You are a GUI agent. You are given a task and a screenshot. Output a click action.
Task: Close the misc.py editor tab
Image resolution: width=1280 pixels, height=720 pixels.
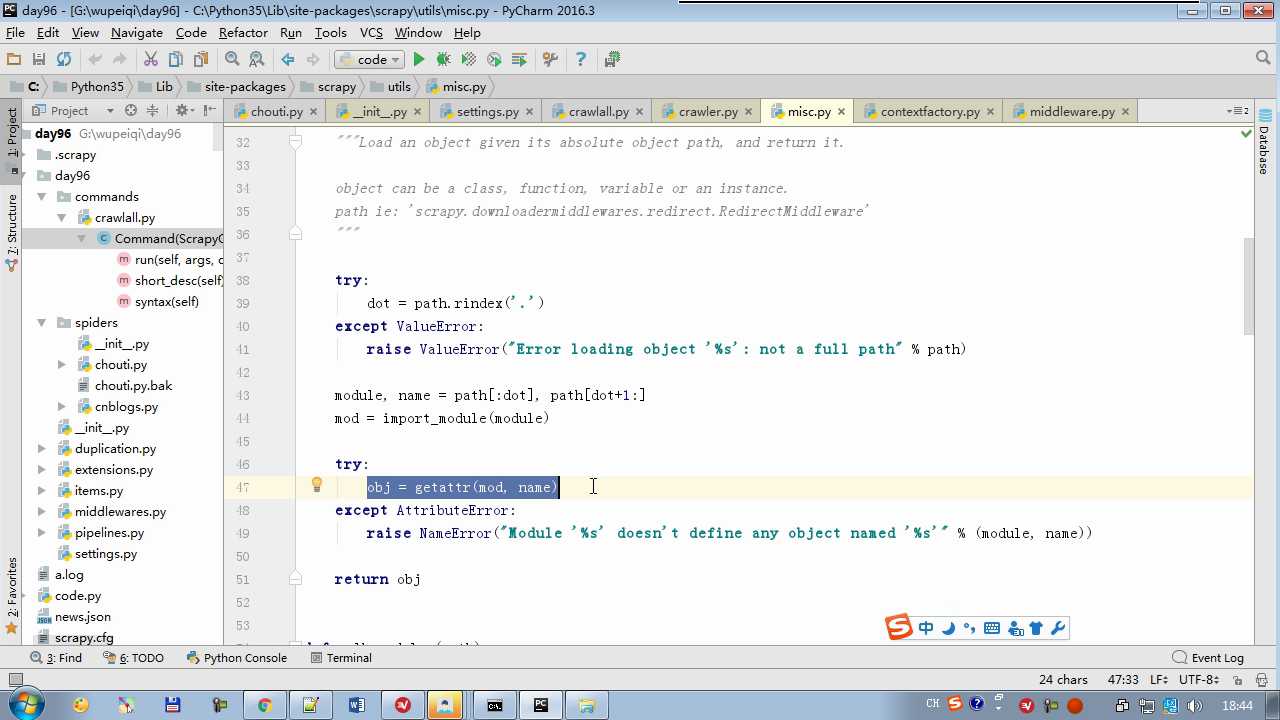[x=842, y=112]
